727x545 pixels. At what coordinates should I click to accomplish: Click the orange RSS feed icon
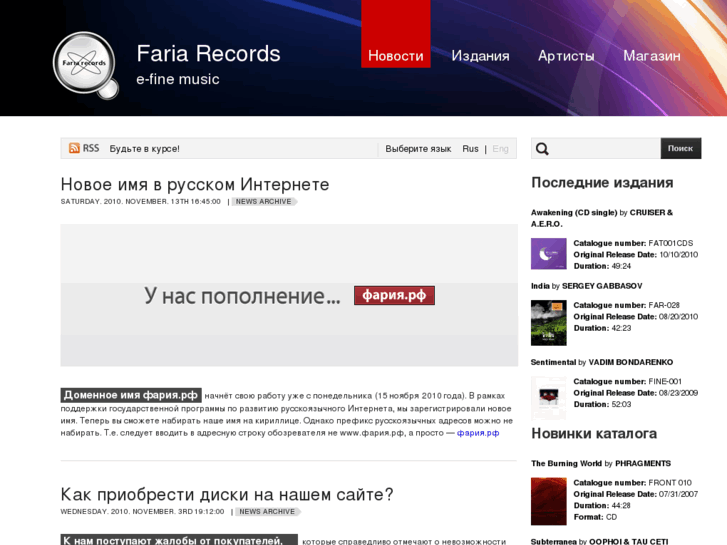[74, 148]
